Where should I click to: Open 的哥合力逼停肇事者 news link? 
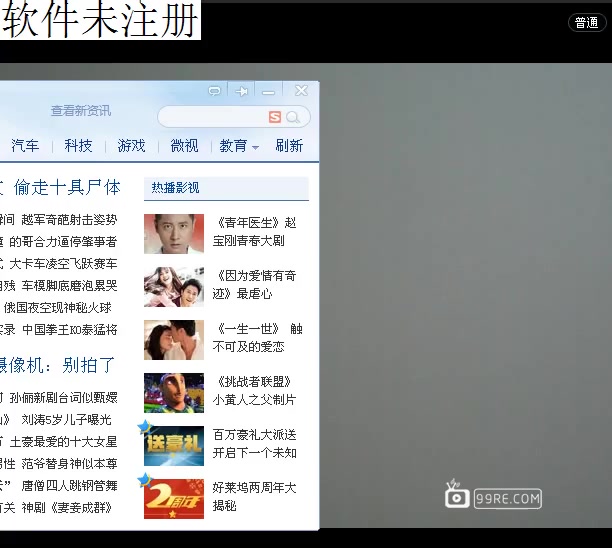63,242
